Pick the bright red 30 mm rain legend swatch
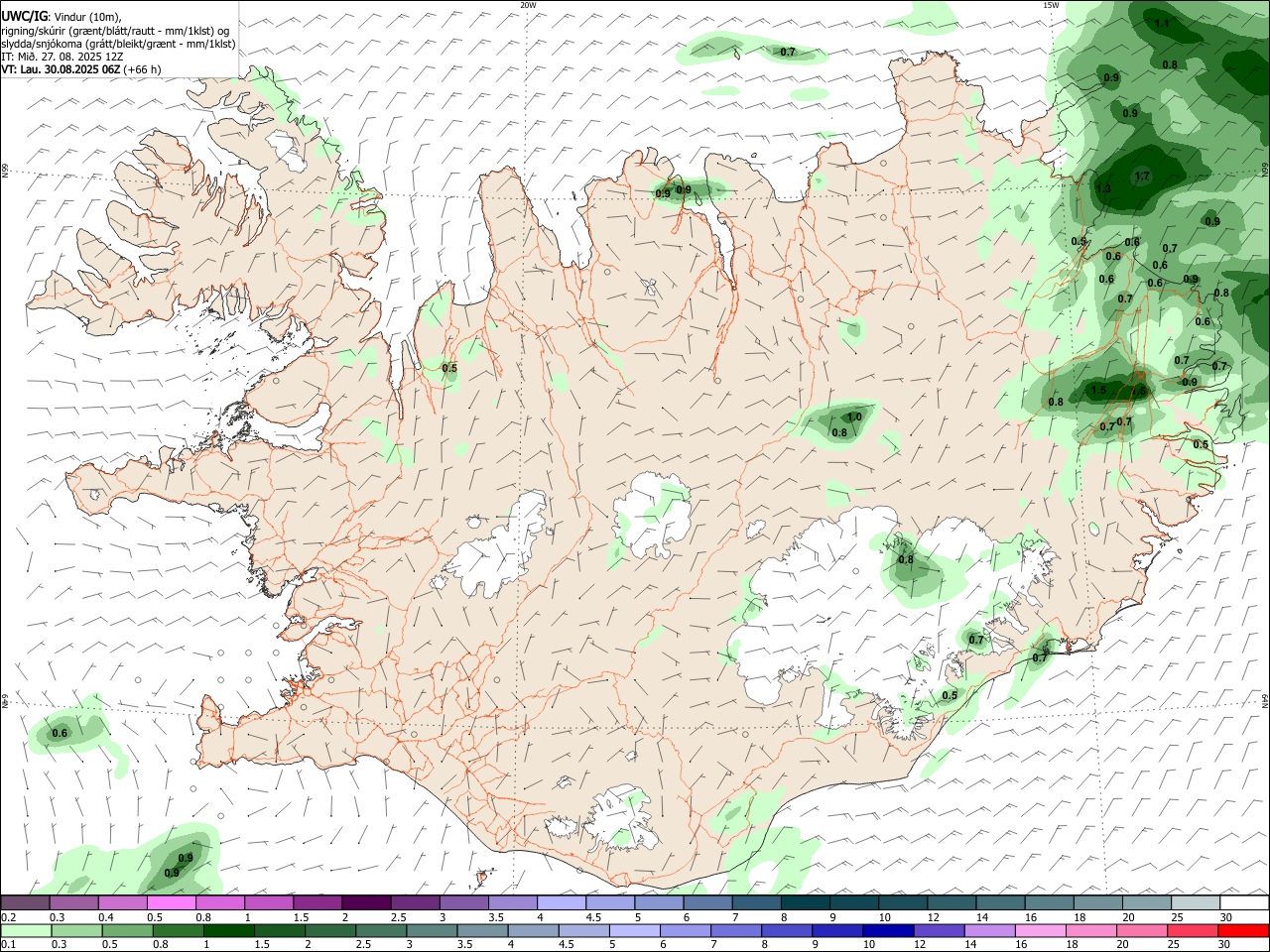This screenshot has width=1270, height=952. coord(1243,930)
